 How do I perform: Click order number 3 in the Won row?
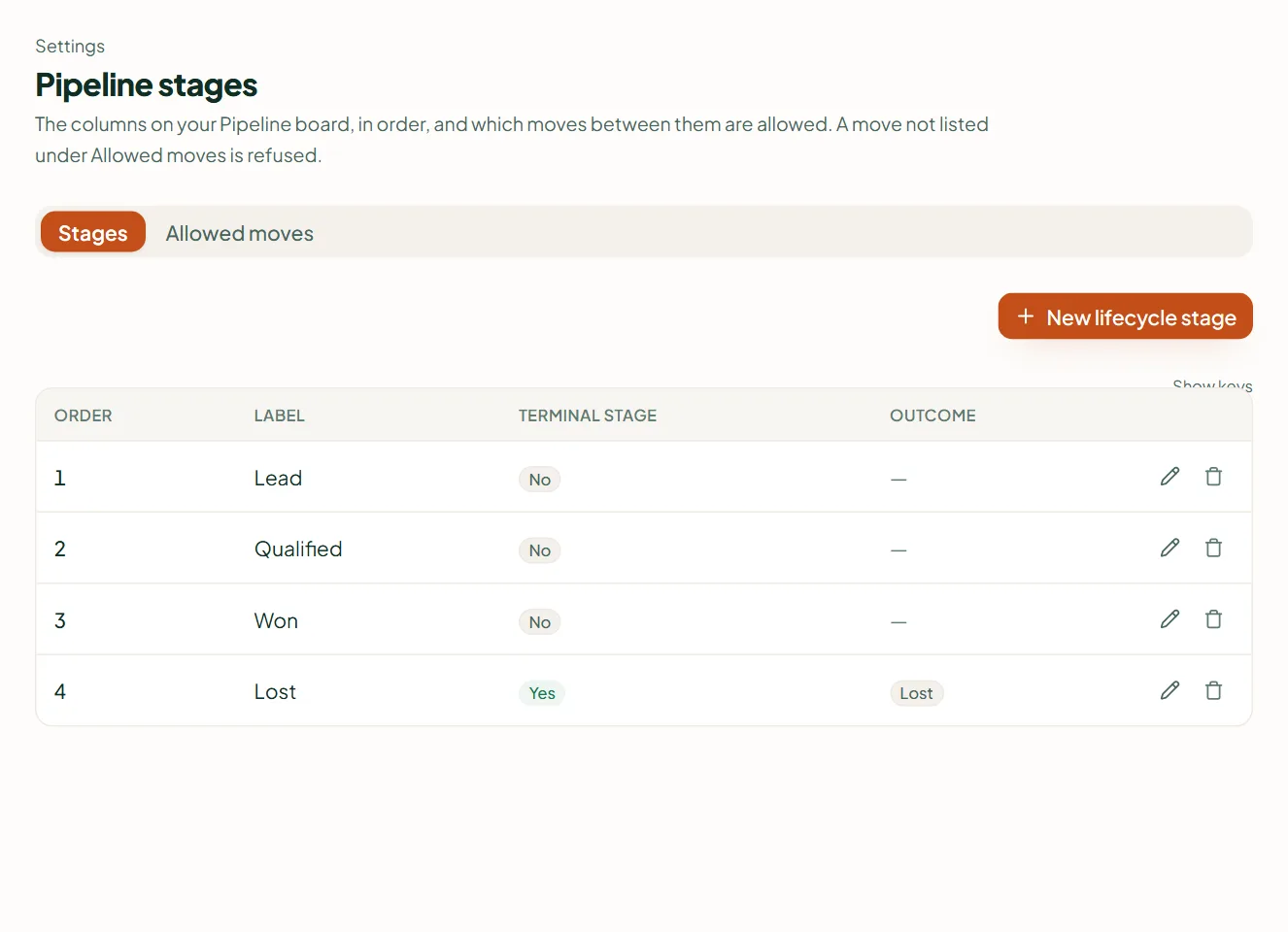click(x=60, y=620)
